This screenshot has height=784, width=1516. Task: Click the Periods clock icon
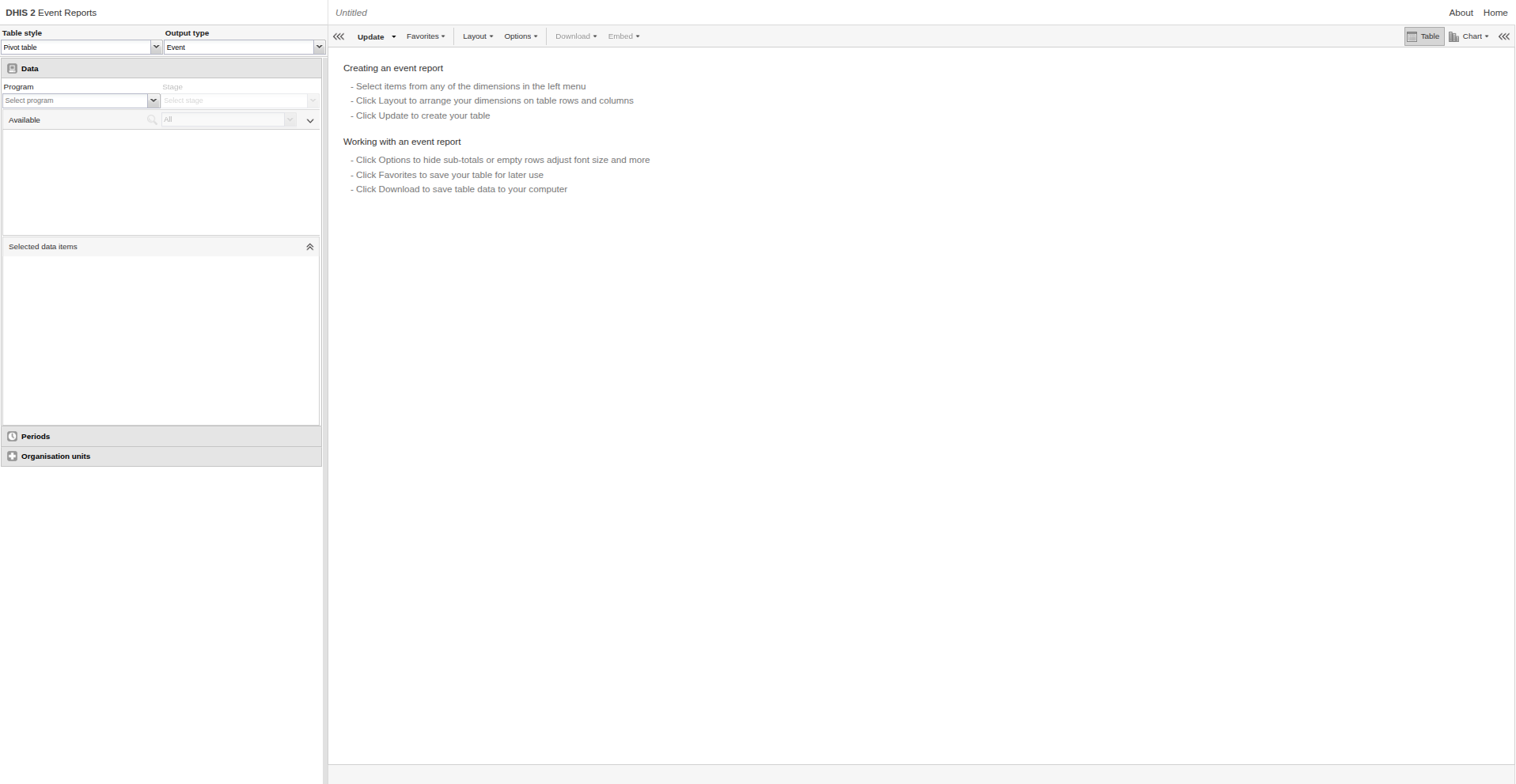pyautogui.click(x=12, y=437)
